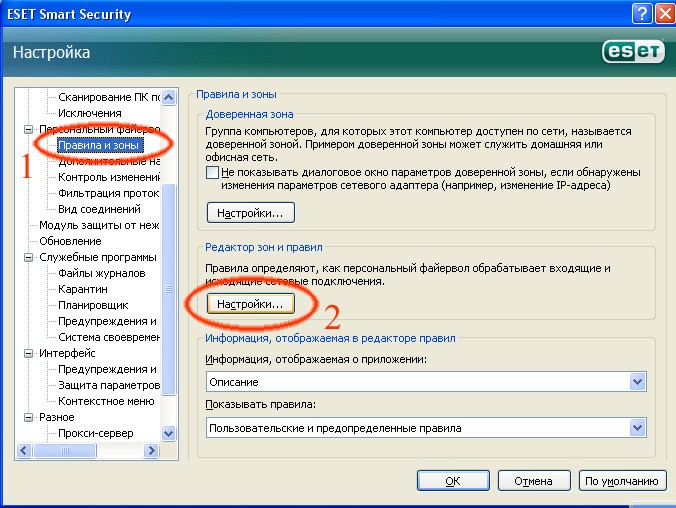Open 'Карантин' tree item

coord(83,289)
